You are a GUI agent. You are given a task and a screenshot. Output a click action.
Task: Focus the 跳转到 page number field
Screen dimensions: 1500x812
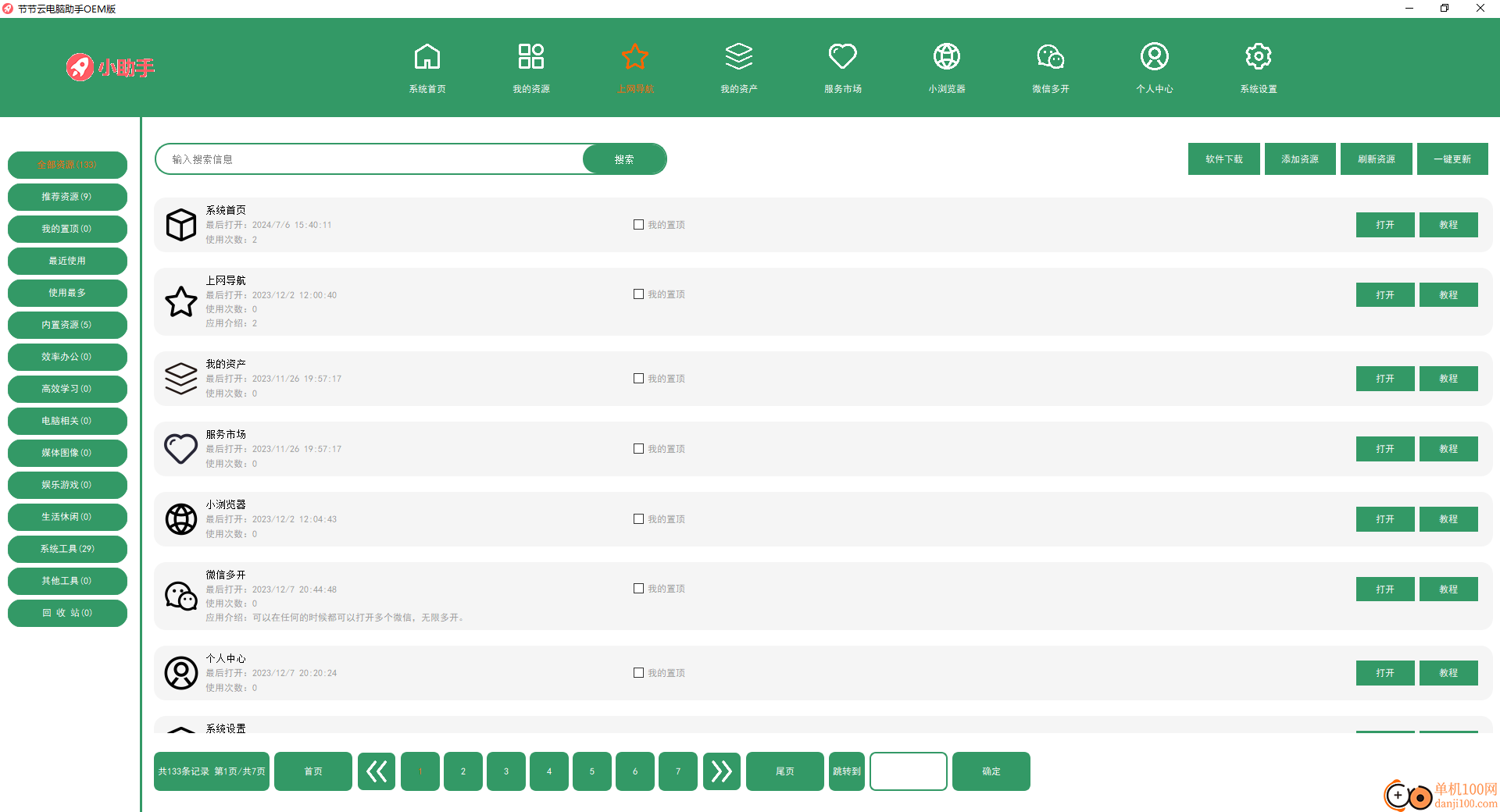(908, 771)
